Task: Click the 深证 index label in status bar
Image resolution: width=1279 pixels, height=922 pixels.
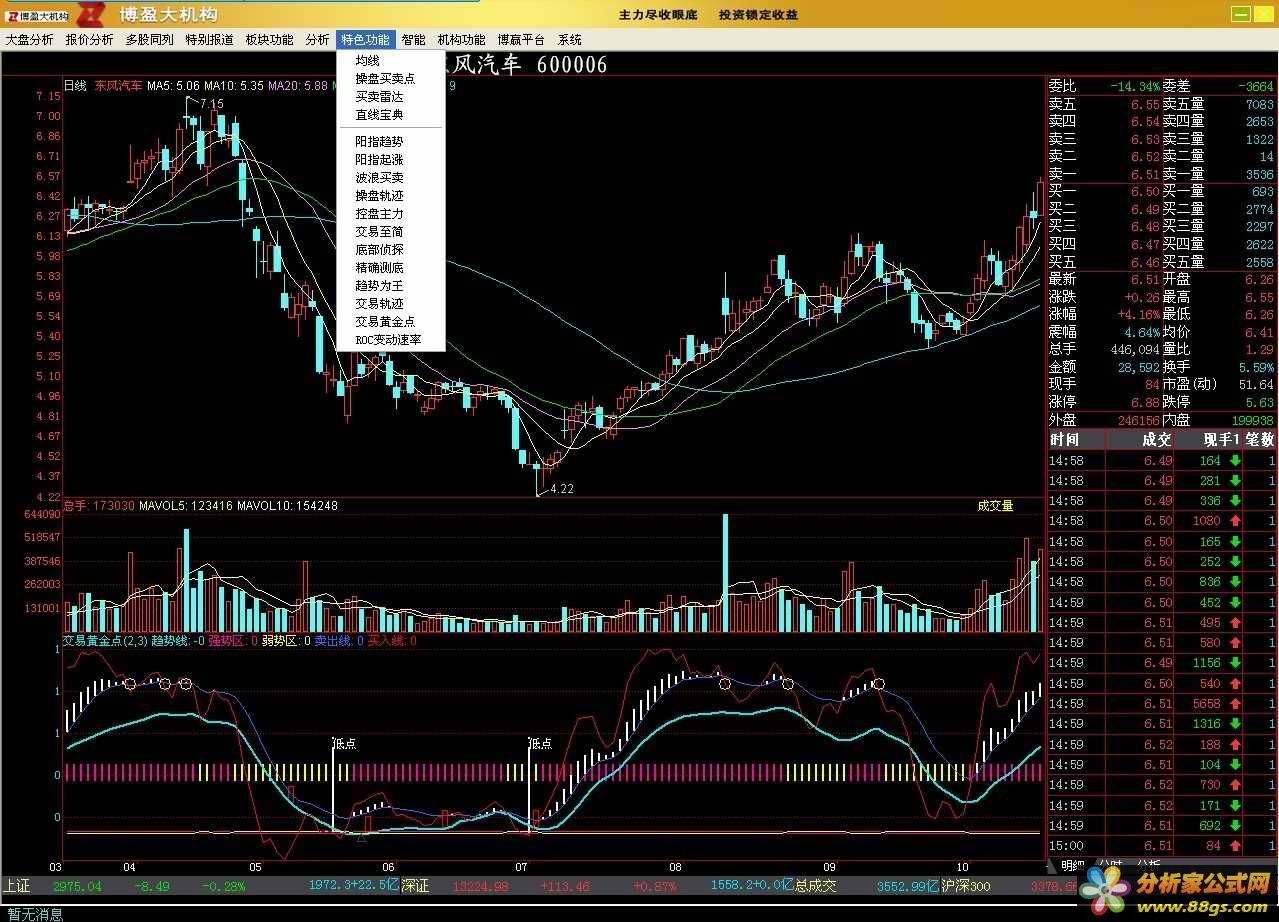Action: pos(415,886)
